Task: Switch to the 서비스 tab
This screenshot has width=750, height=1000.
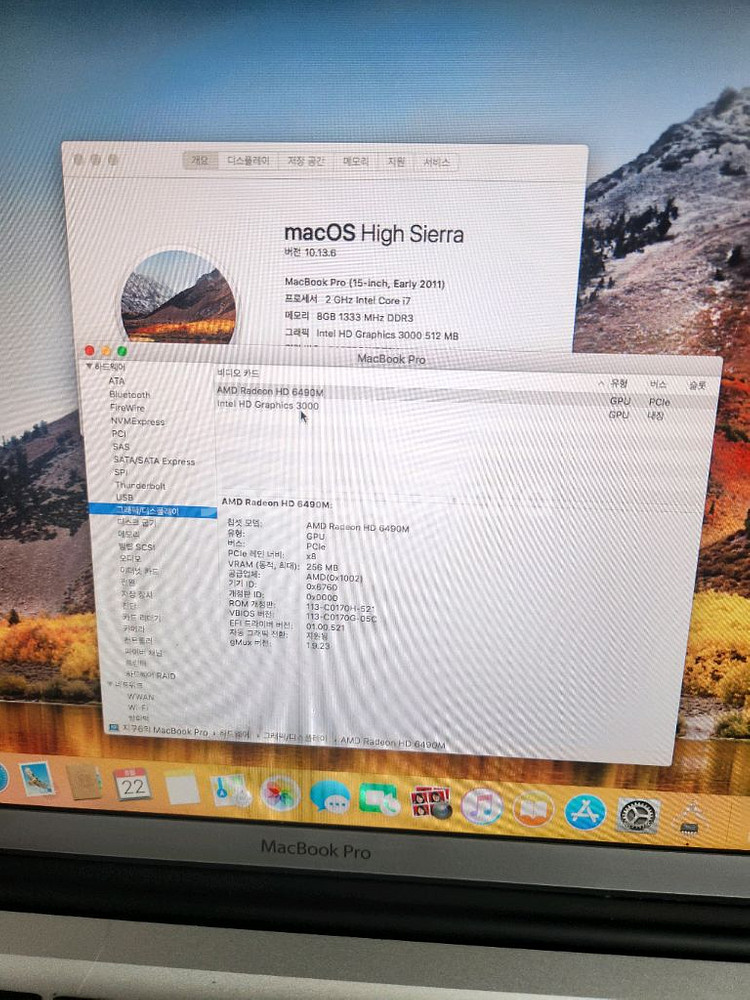Action: click(x=437, y=163)
